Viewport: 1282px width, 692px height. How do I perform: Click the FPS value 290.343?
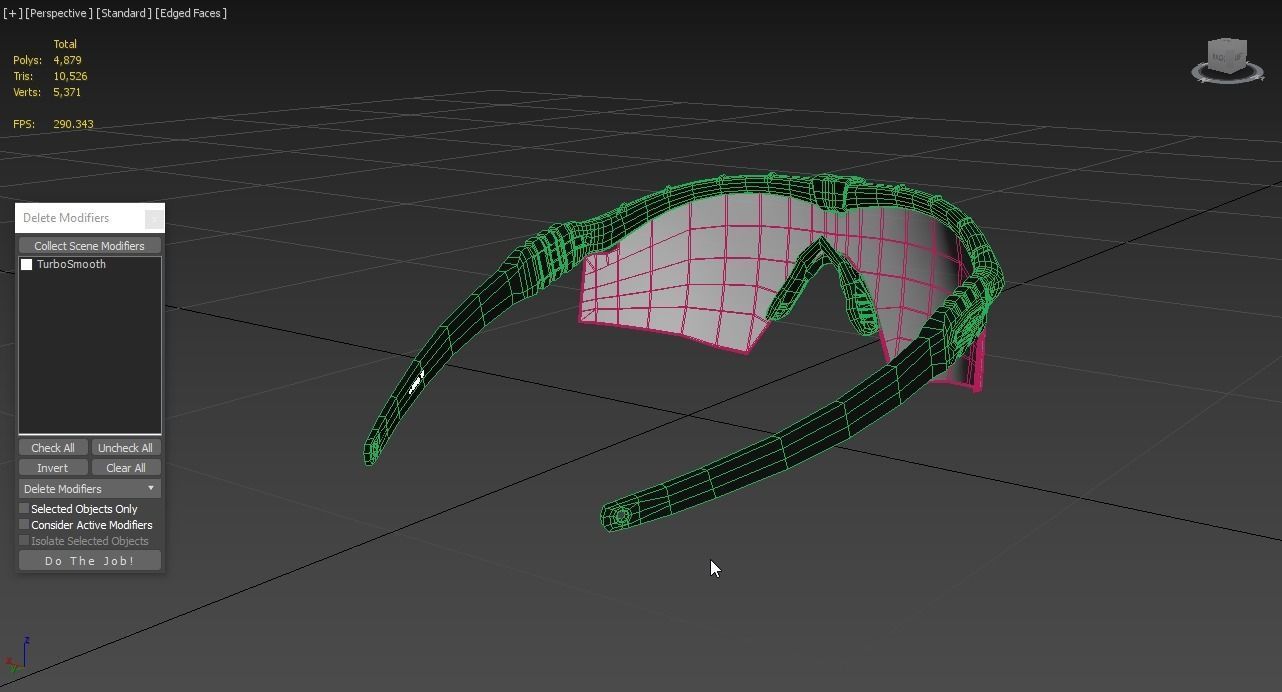pyautogui.click(x=73, y=124)
